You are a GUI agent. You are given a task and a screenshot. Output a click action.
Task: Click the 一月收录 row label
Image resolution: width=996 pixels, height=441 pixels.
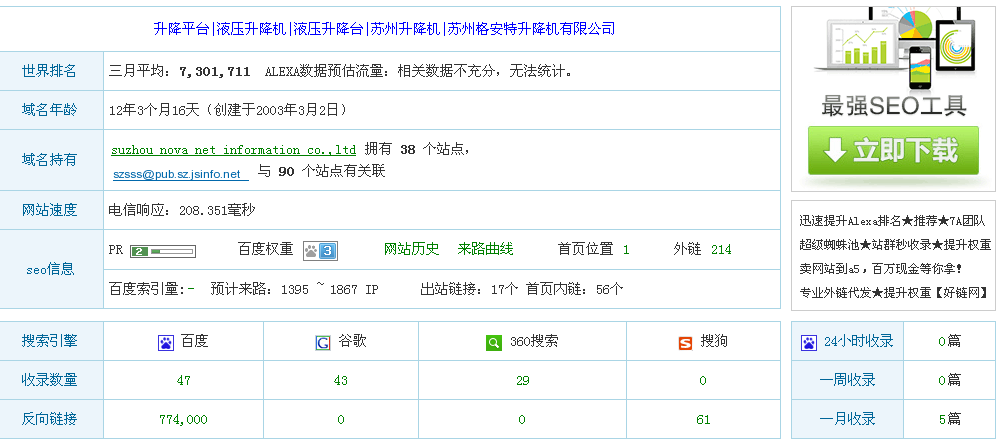pyautogui.click(x=847, y=418)
